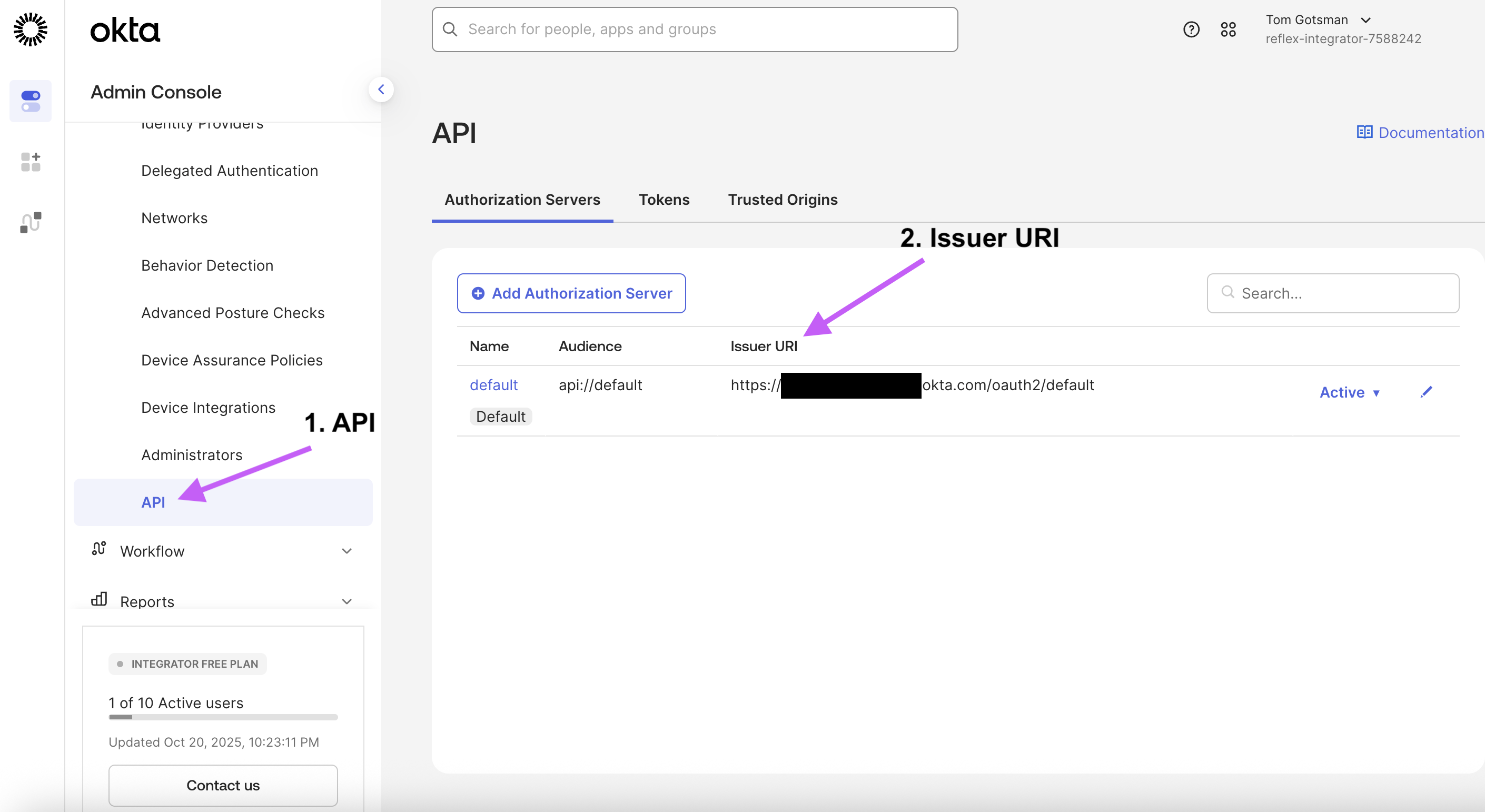
Task: Click the active users progress bar
Action: 223,718
